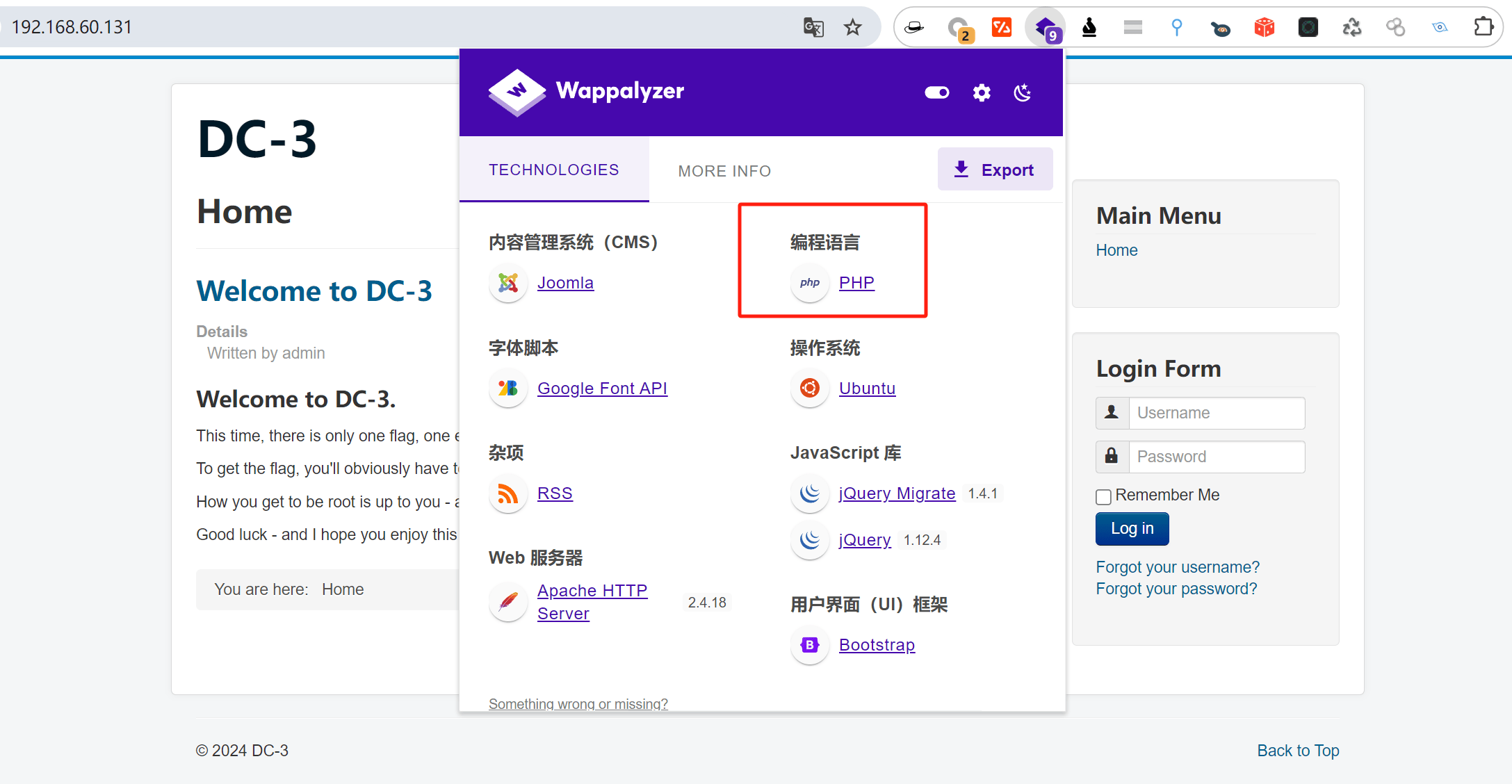The width and height of the screenshot is (1512, 784).
Task: Click the translate page icon
Action: click(813, 27)
